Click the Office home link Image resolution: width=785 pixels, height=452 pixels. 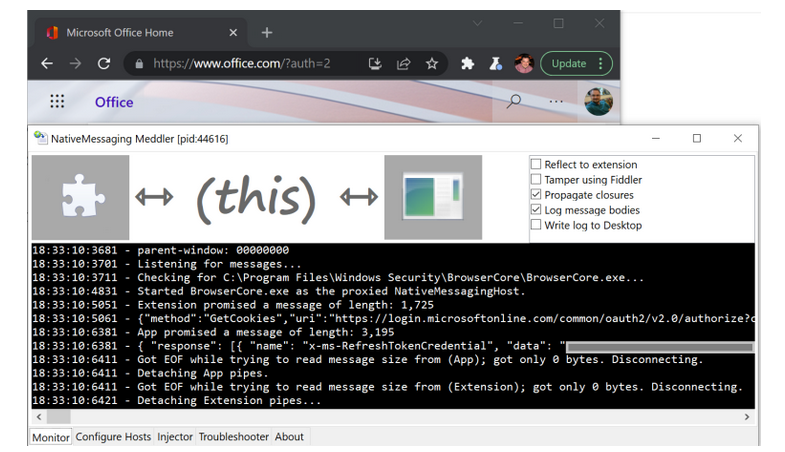coord(114,102)
